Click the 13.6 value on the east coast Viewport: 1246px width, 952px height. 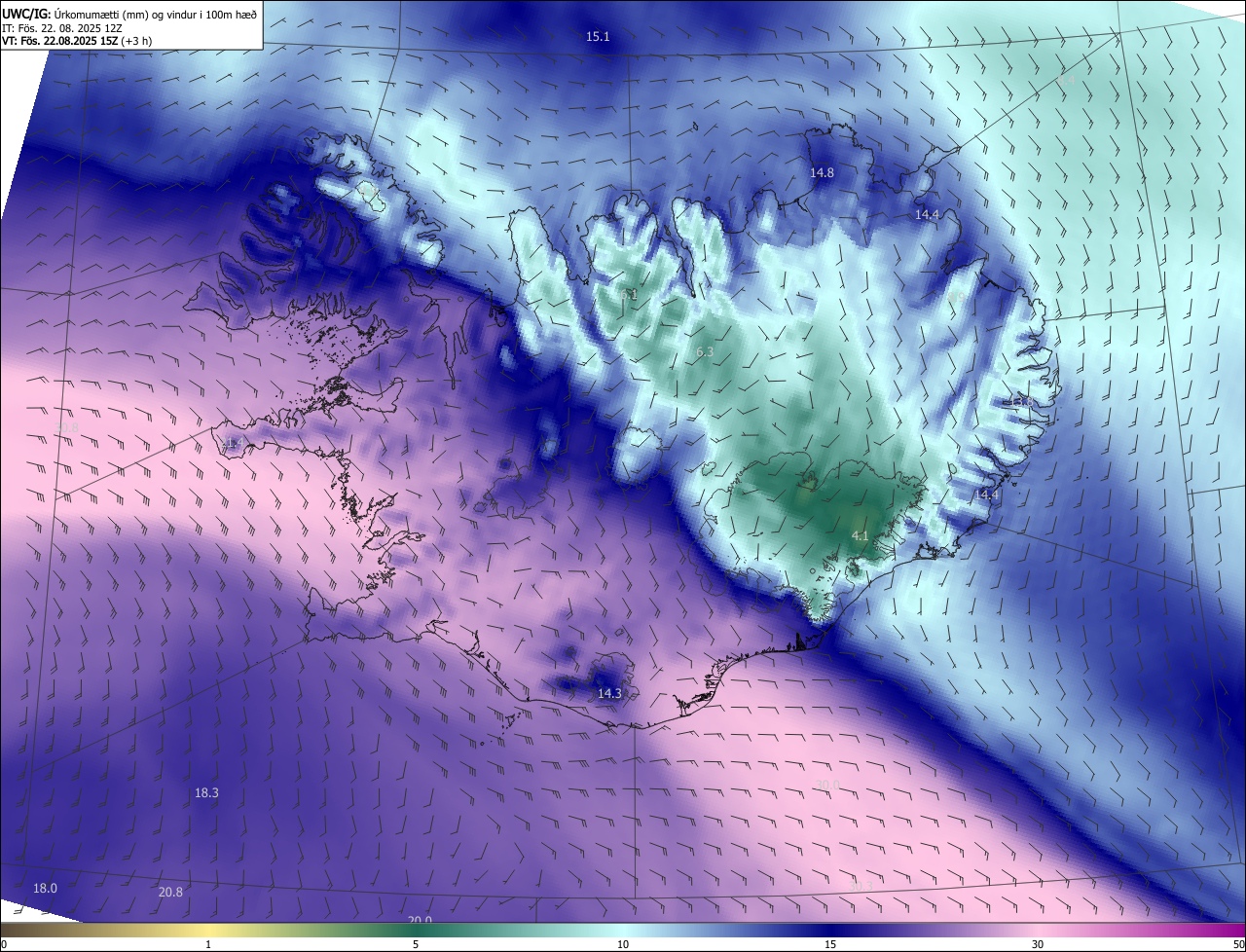point(1020,402)
